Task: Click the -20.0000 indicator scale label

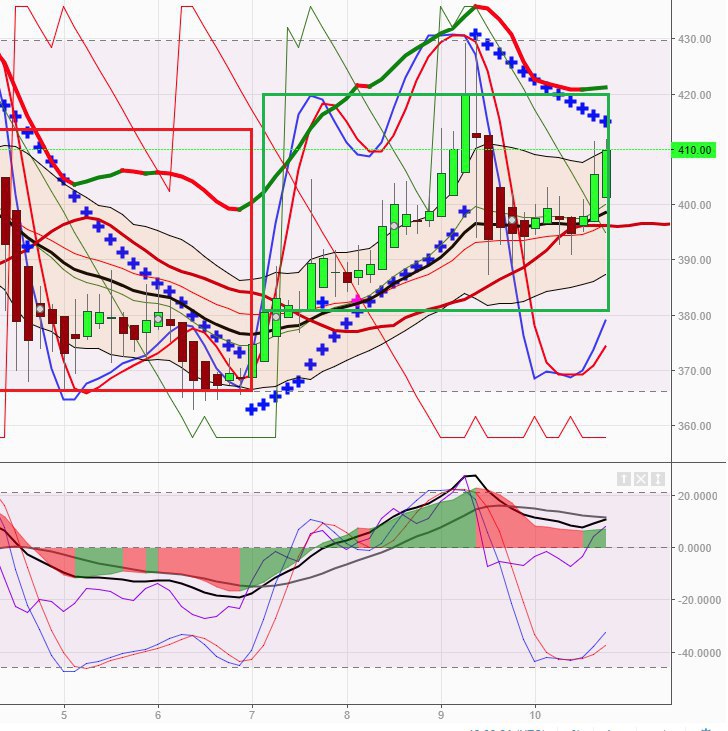Action: point(698,600)
